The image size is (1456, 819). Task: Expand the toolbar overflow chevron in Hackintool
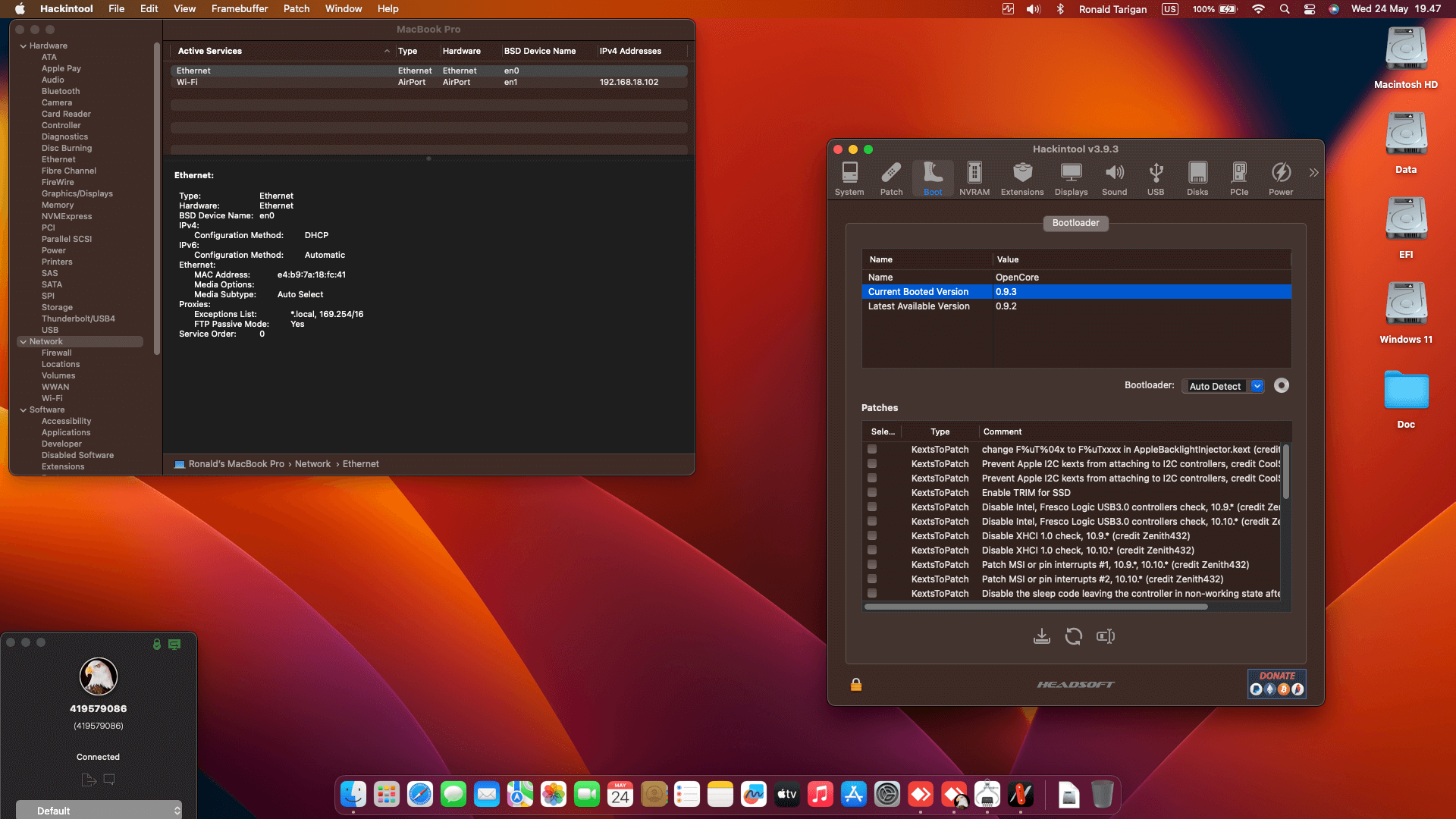(x=1313, y=173)
